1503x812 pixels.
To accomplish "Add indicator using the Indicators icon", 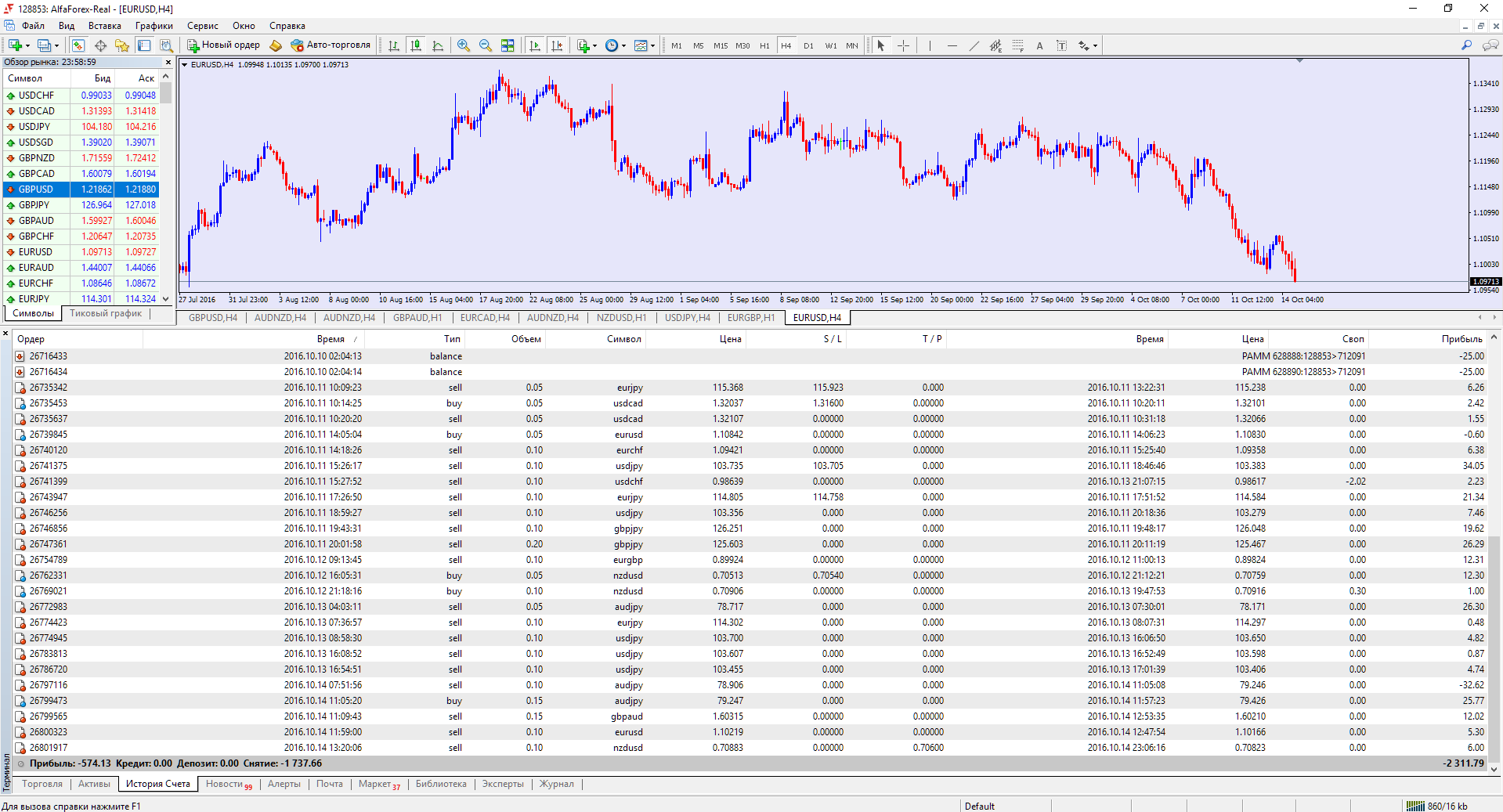I will point(583,45).
